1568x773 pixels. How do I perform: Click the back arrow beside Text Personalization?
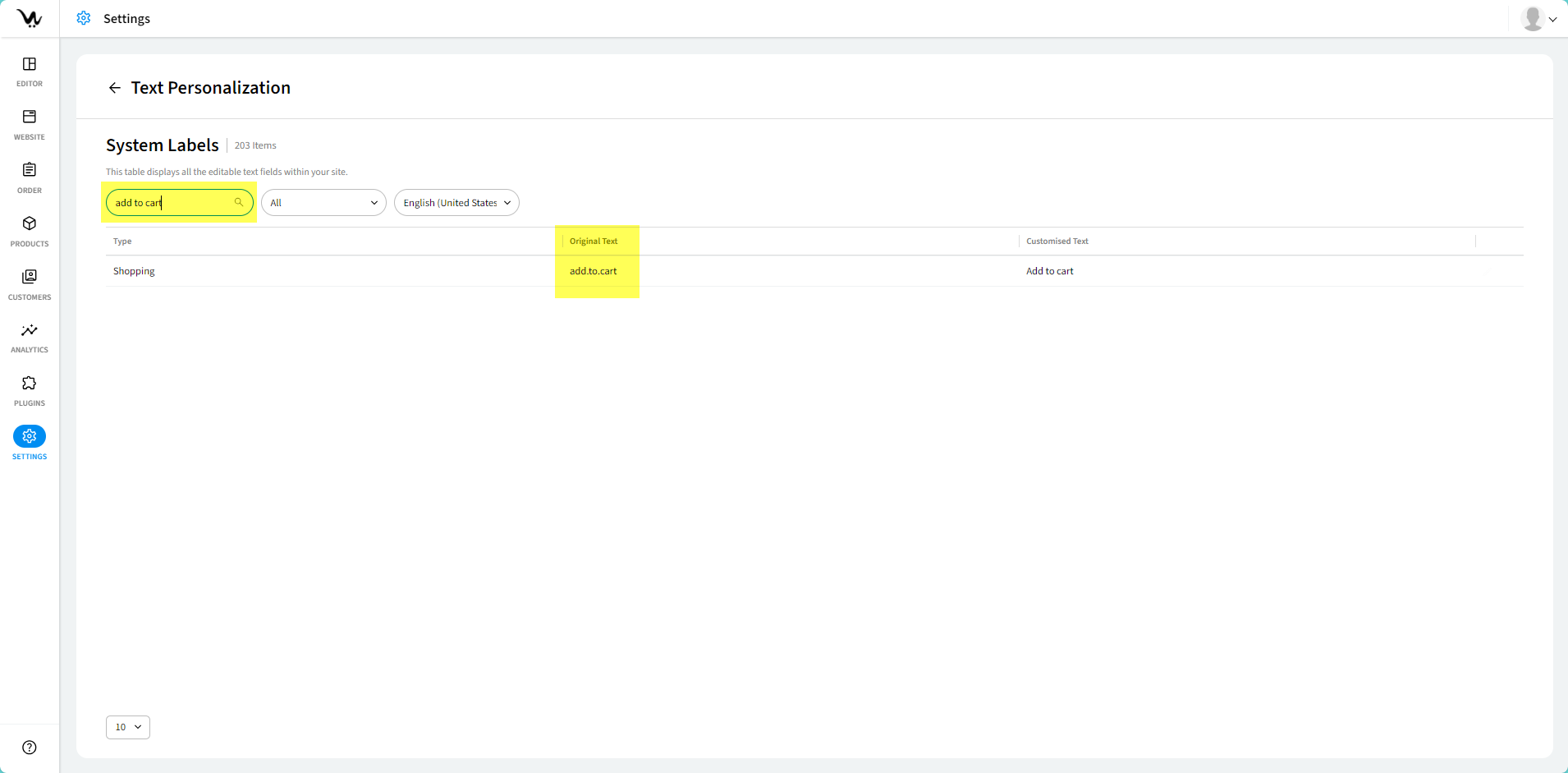[x=115, y=88]
